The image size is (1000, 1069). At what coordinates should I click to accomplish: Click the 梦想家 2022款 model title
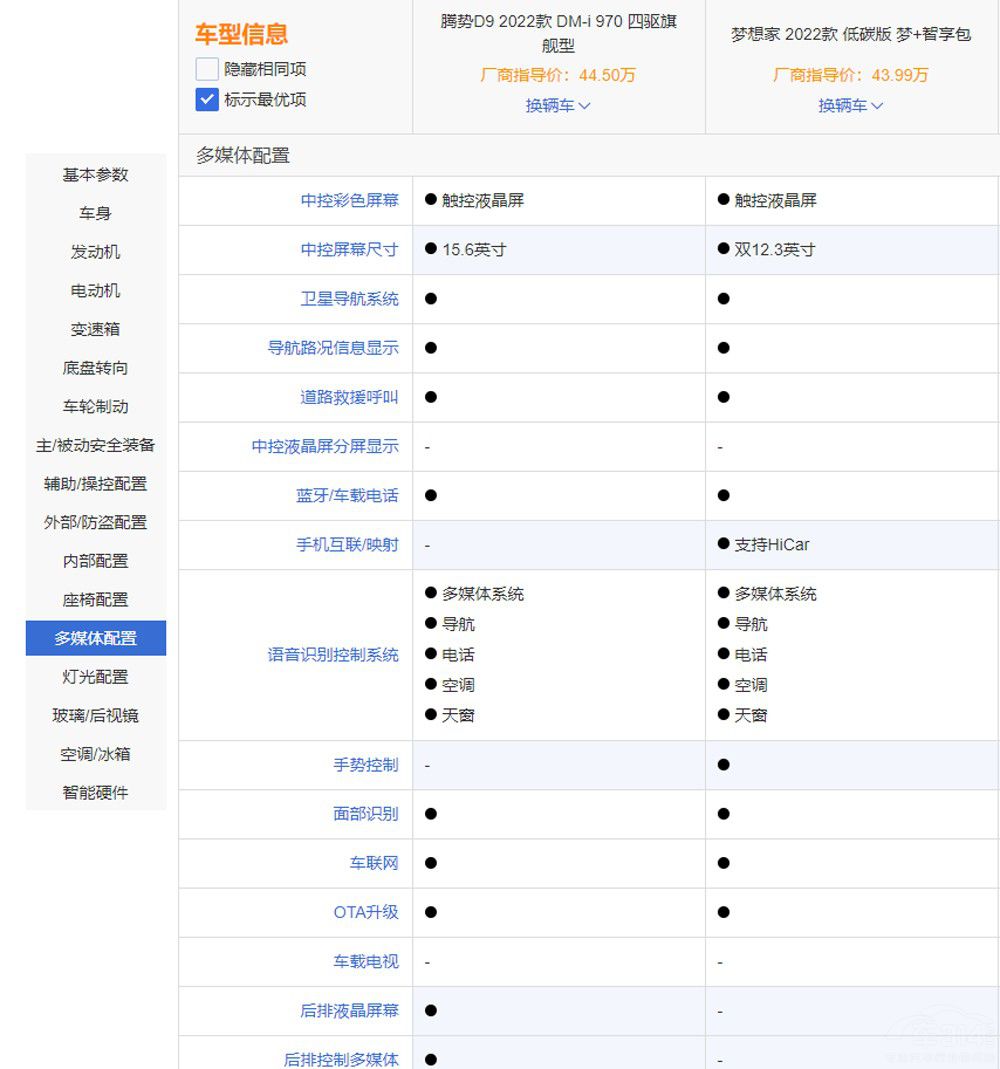(851, 34)
